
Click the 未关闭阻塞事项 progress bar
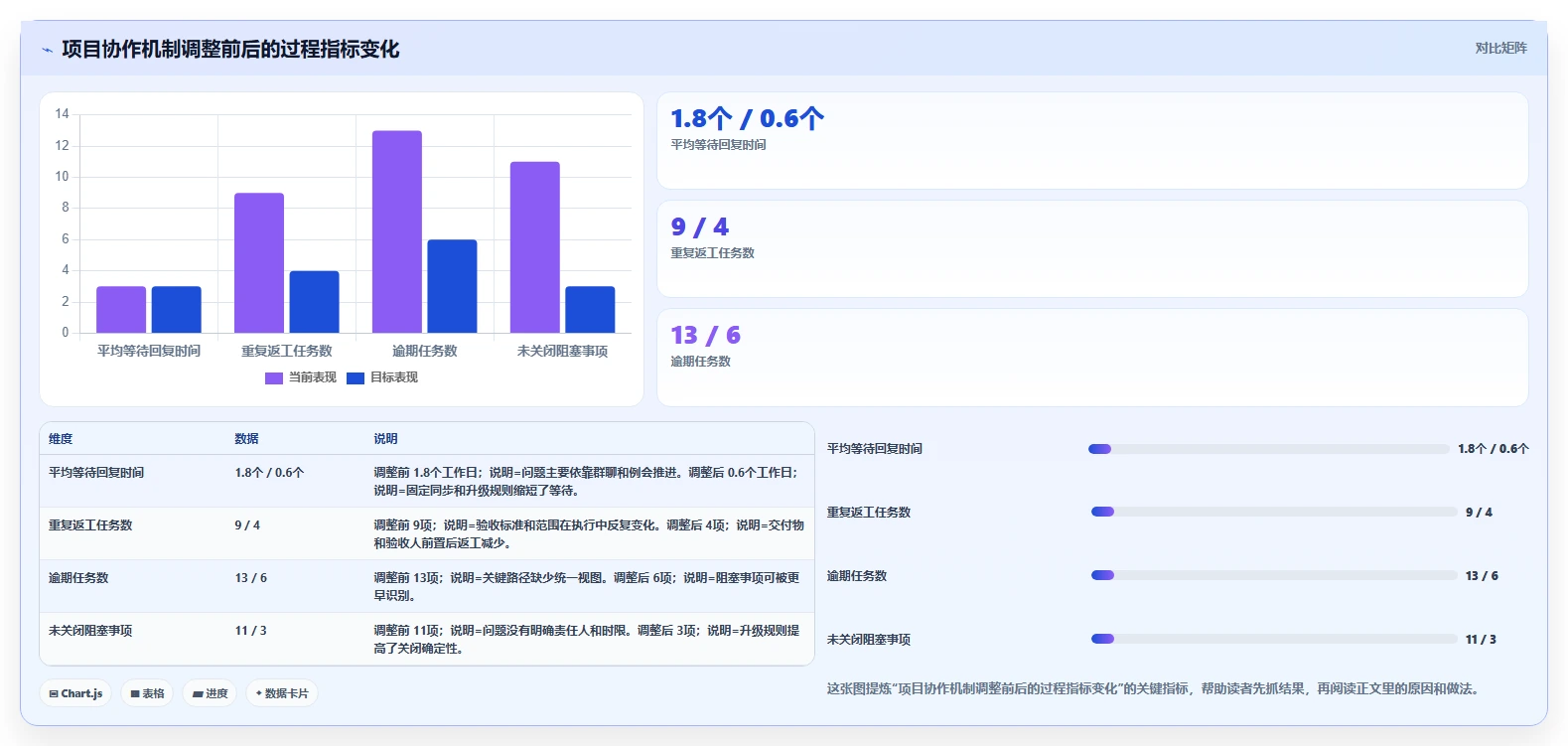[1274, 639]
